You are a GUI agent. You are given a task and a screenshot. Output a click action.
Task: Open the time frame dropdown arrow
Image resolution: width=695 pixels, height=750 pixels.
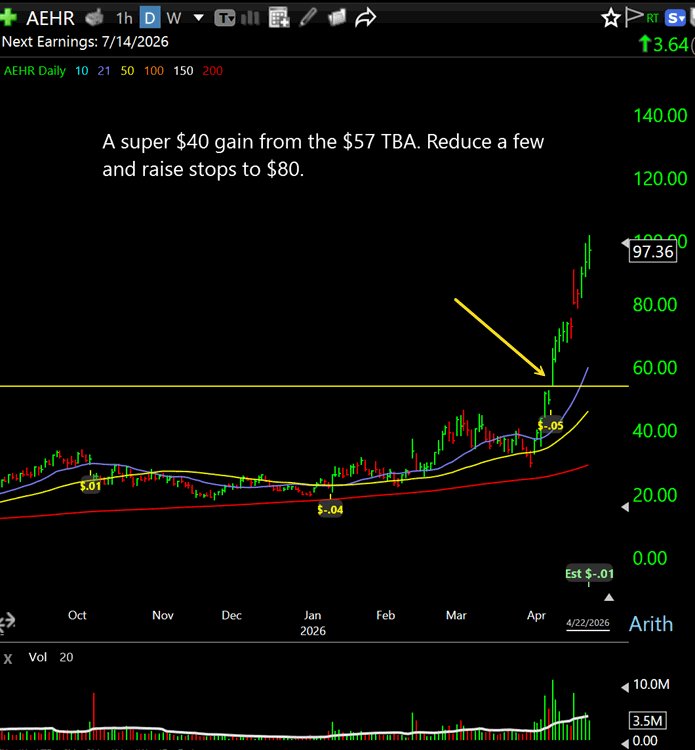[x=199, y=18]
